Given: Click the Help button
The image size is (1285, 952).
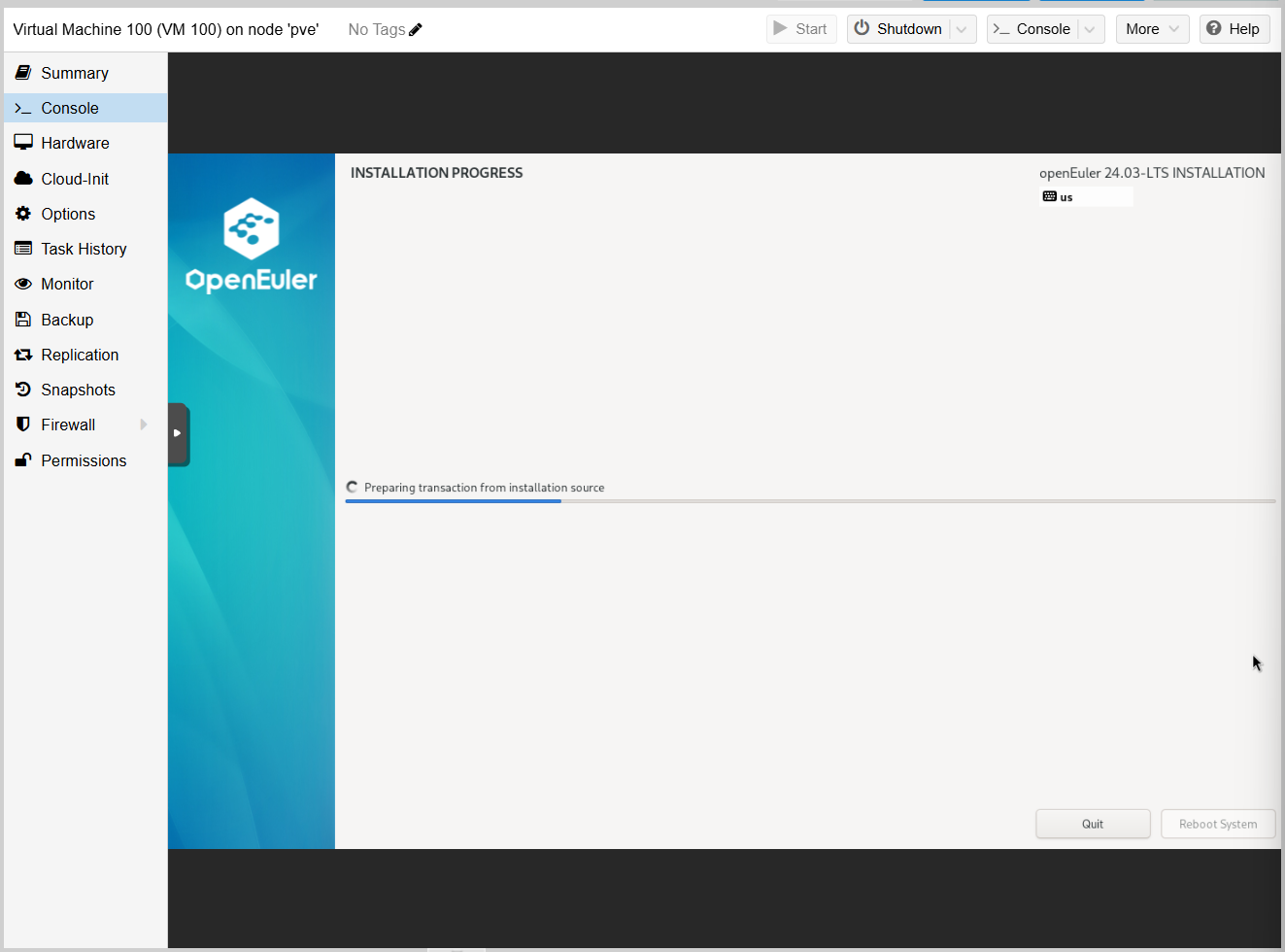Looking at the screenshot, I should [x=1234, y=29].
